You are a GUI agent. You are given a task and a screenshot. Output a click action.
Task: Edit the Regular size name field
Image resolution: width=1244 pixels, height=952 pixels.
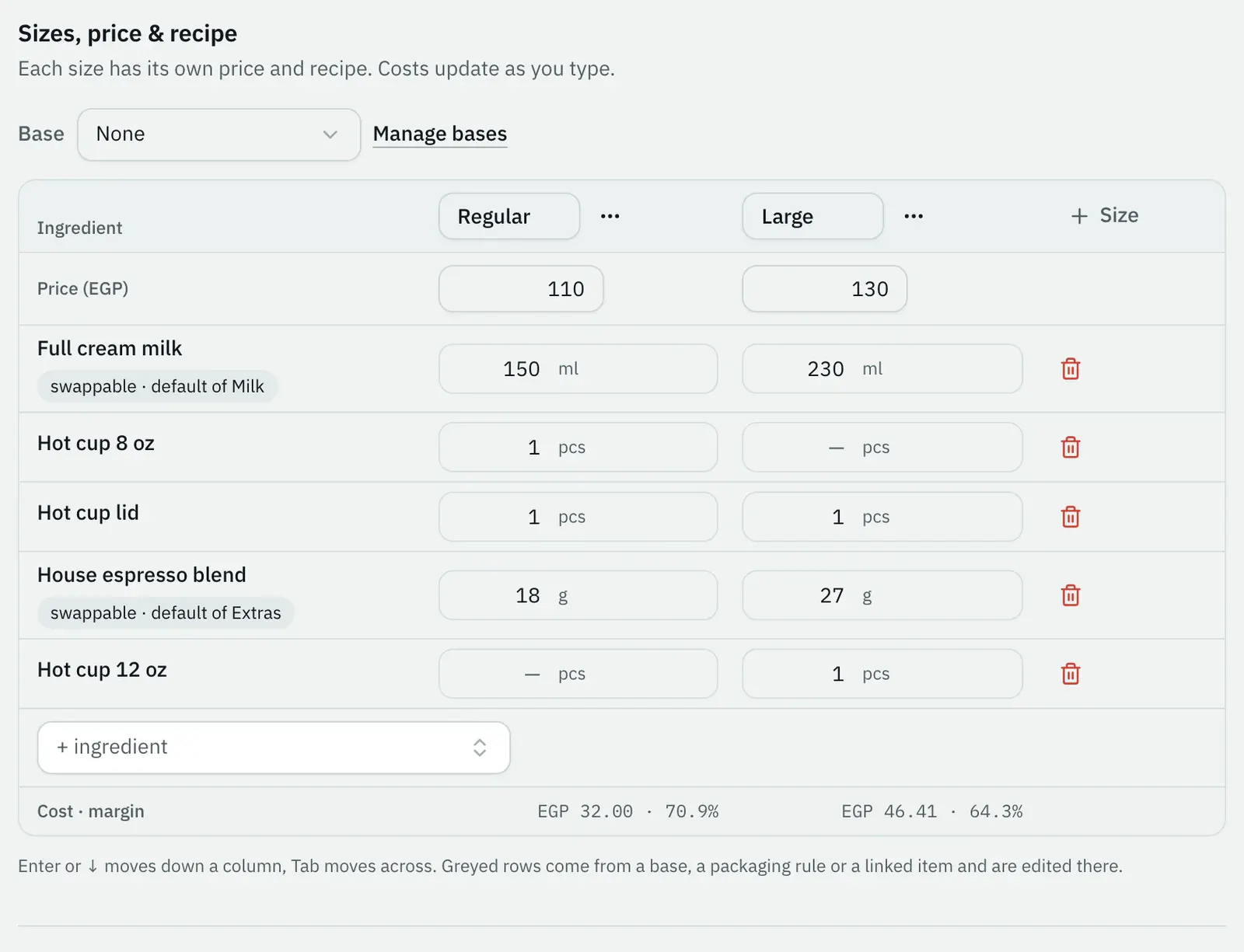(x=509, y=216)
